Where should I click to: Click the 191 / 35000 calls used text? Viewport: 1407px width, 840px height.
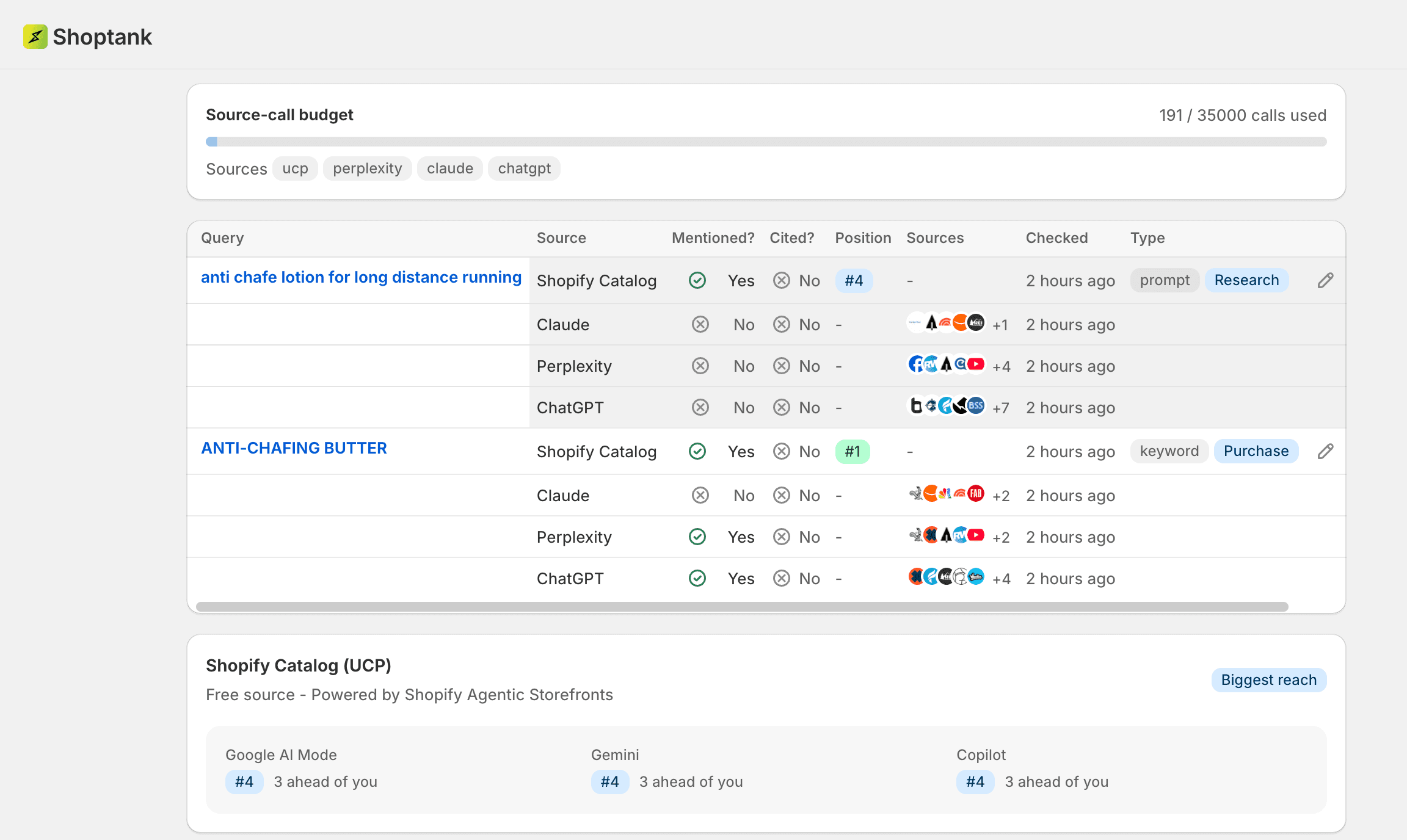pos(1243,115)
